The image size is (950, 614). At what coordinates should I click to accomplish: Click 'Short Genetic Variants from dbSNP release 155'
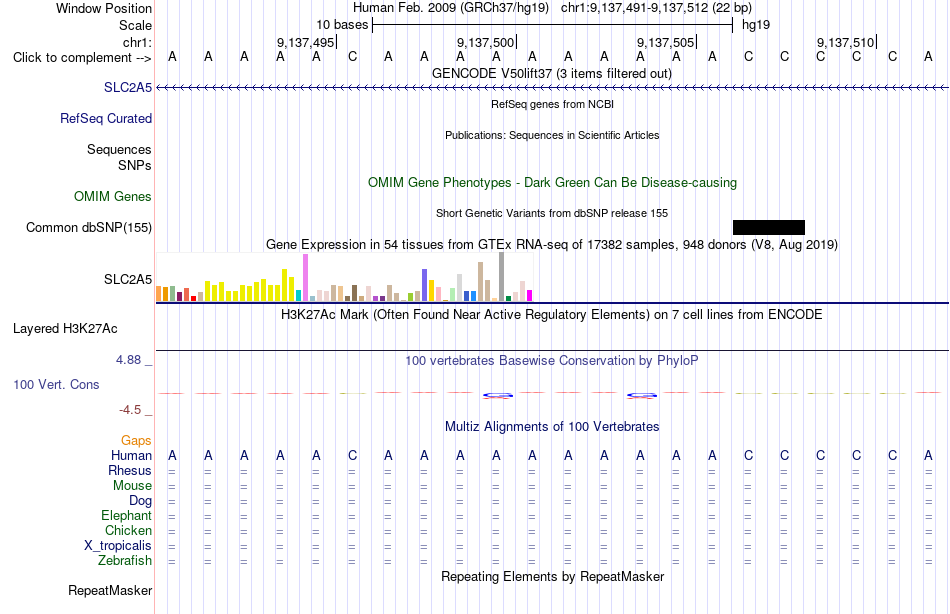[552, 213]
